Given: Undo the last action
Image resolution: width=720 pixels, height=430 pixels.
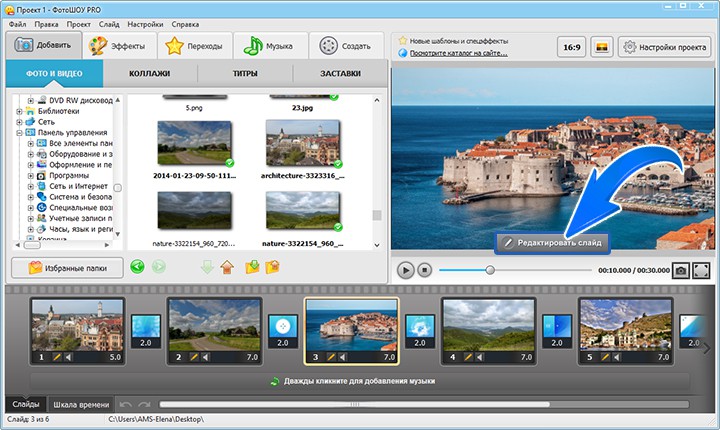Looking at the screenshot, I should [x=125, y=404].
